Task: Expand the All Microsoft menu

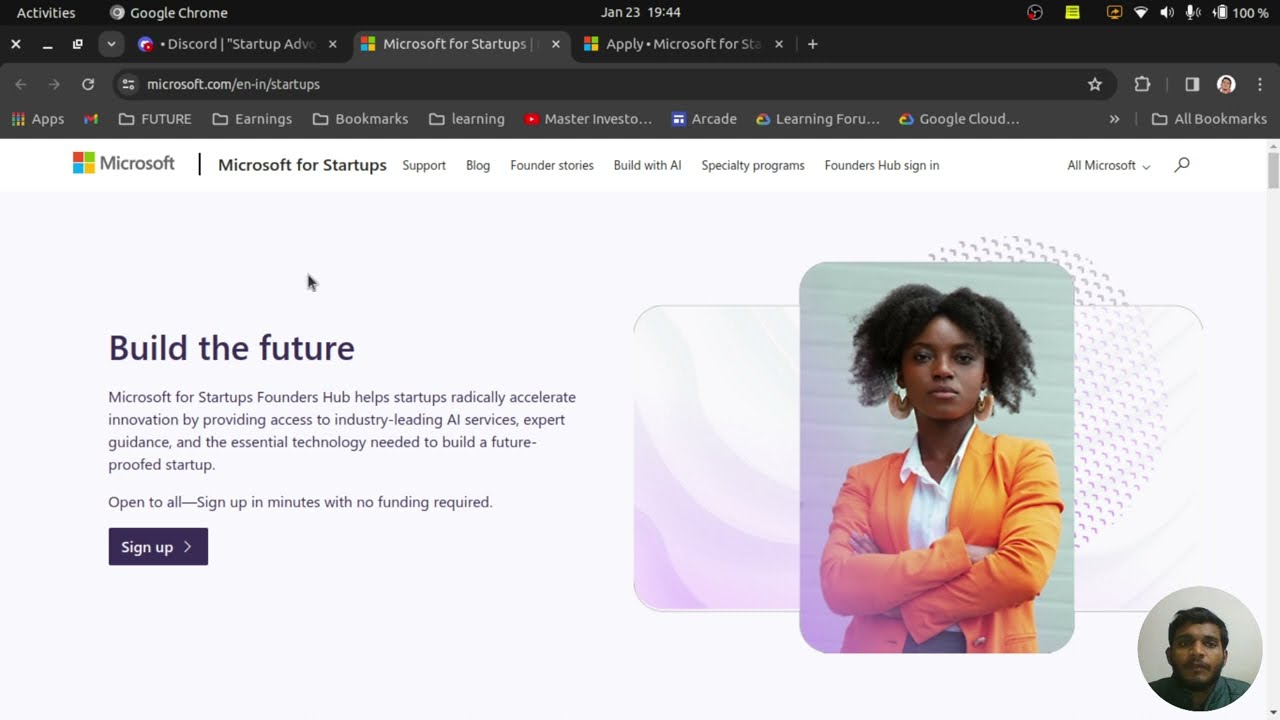Action: [x=1108, y=165]
